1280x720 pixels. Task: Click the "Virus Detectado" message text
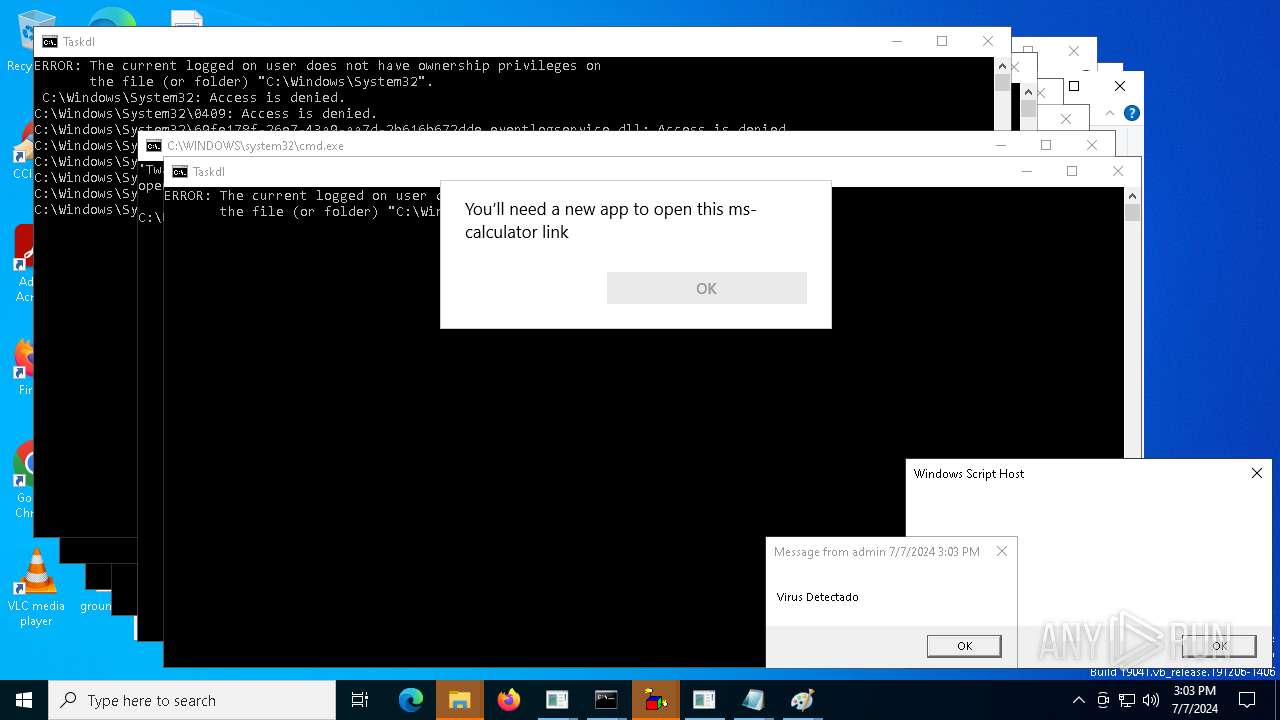[x=817, y=597]
